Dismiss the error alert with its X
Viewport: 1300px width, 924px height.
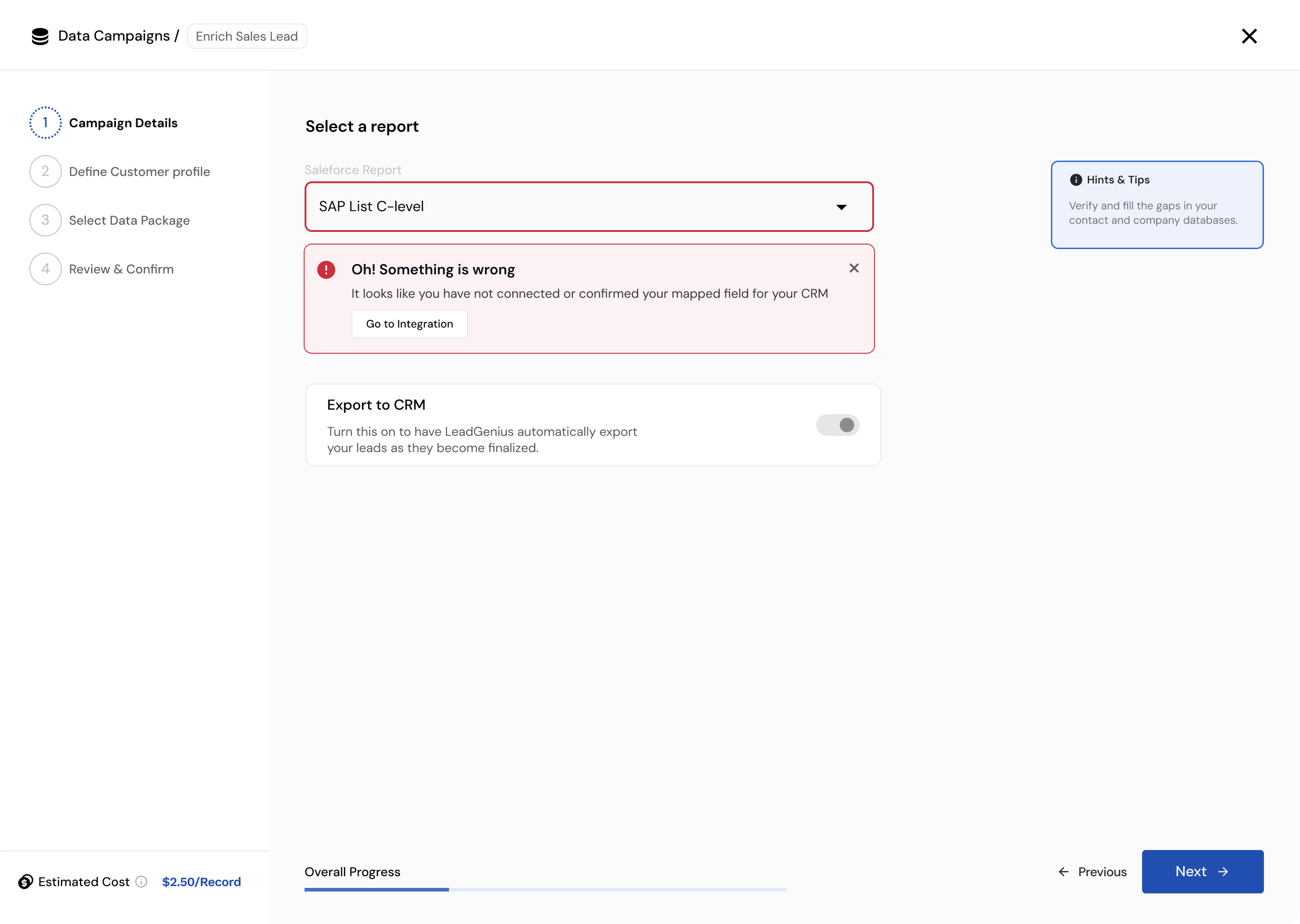click(x=853, y=268)
